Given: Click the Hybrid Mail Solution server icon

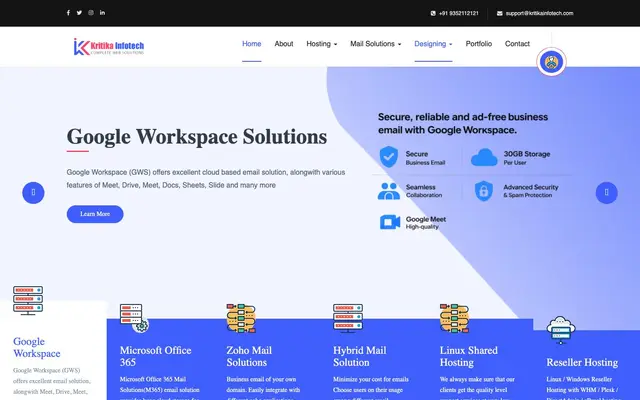Looking at the screenshot, I should 348,318.
